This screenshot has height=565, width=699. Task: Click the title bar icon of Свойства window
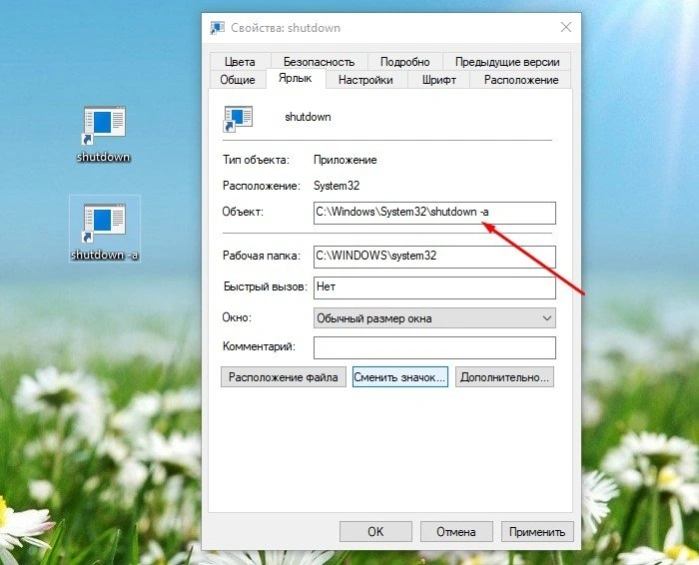tap(217, 28)
